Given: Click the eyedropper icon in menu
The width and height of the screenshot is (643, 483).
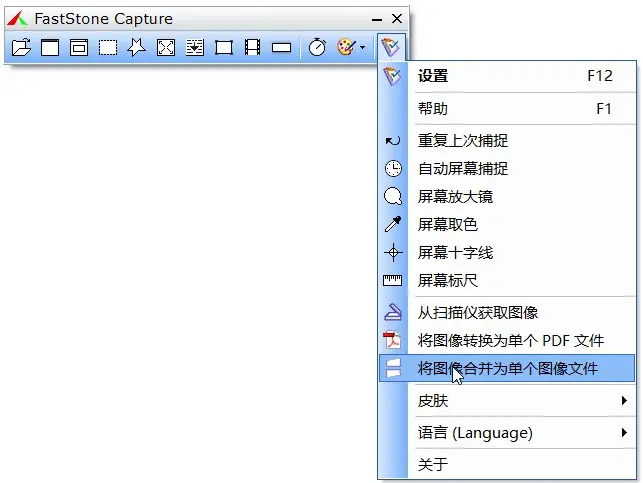Looking at the screenshot, I should pyautogui.click(x=393, y=224).
